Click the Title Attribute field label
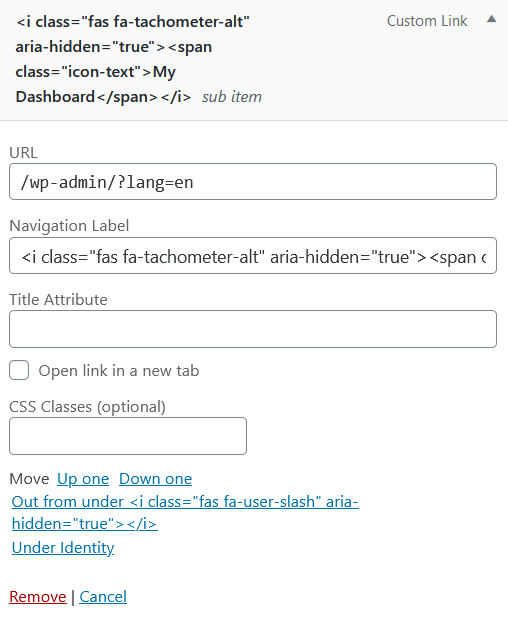Screen dimensions: 508x625 (58, 300)
